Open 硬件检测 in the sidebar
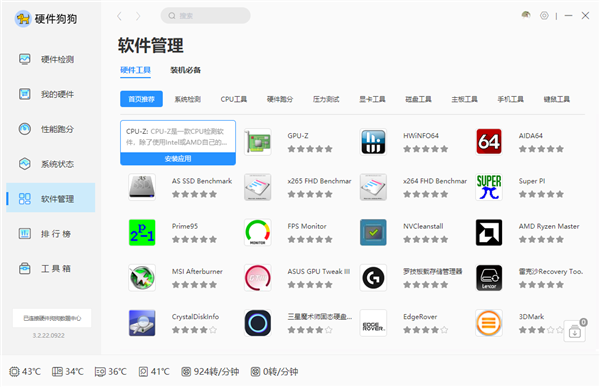600x387 pixels. pos(51,59)
